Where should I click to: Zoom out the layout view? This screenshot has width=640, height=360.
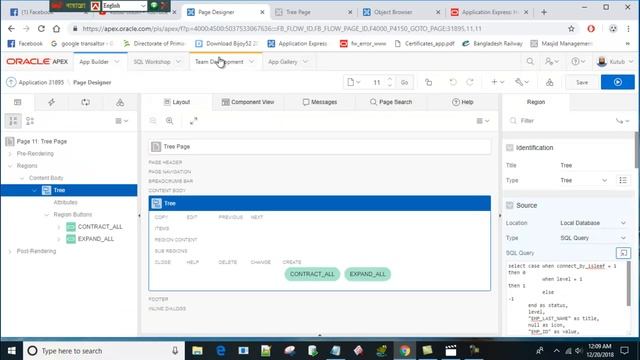pyautogui.click(x=153, y=121)
